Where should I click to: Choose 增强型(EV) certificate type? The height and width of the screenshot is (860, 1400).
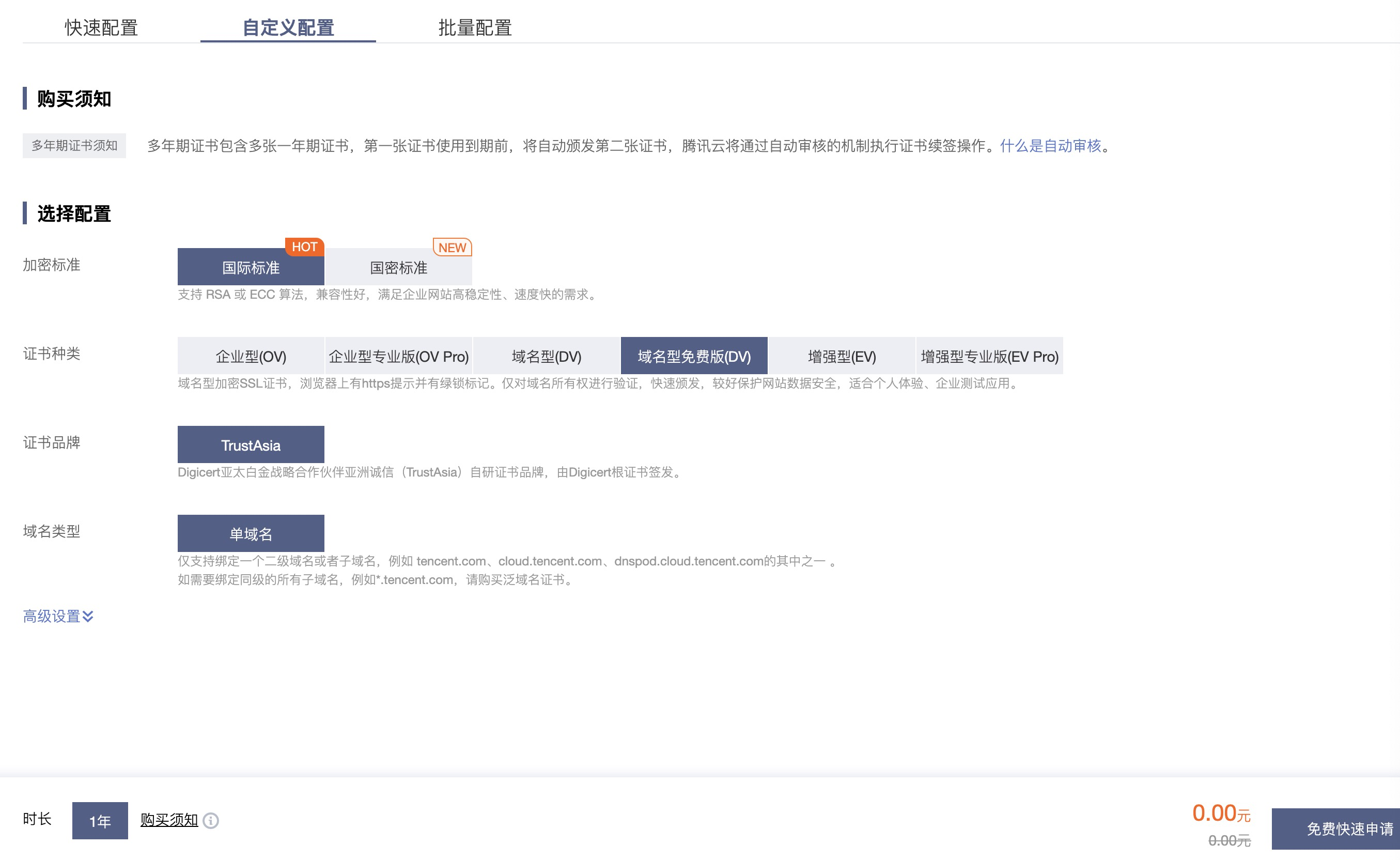[x=842, y=357]
